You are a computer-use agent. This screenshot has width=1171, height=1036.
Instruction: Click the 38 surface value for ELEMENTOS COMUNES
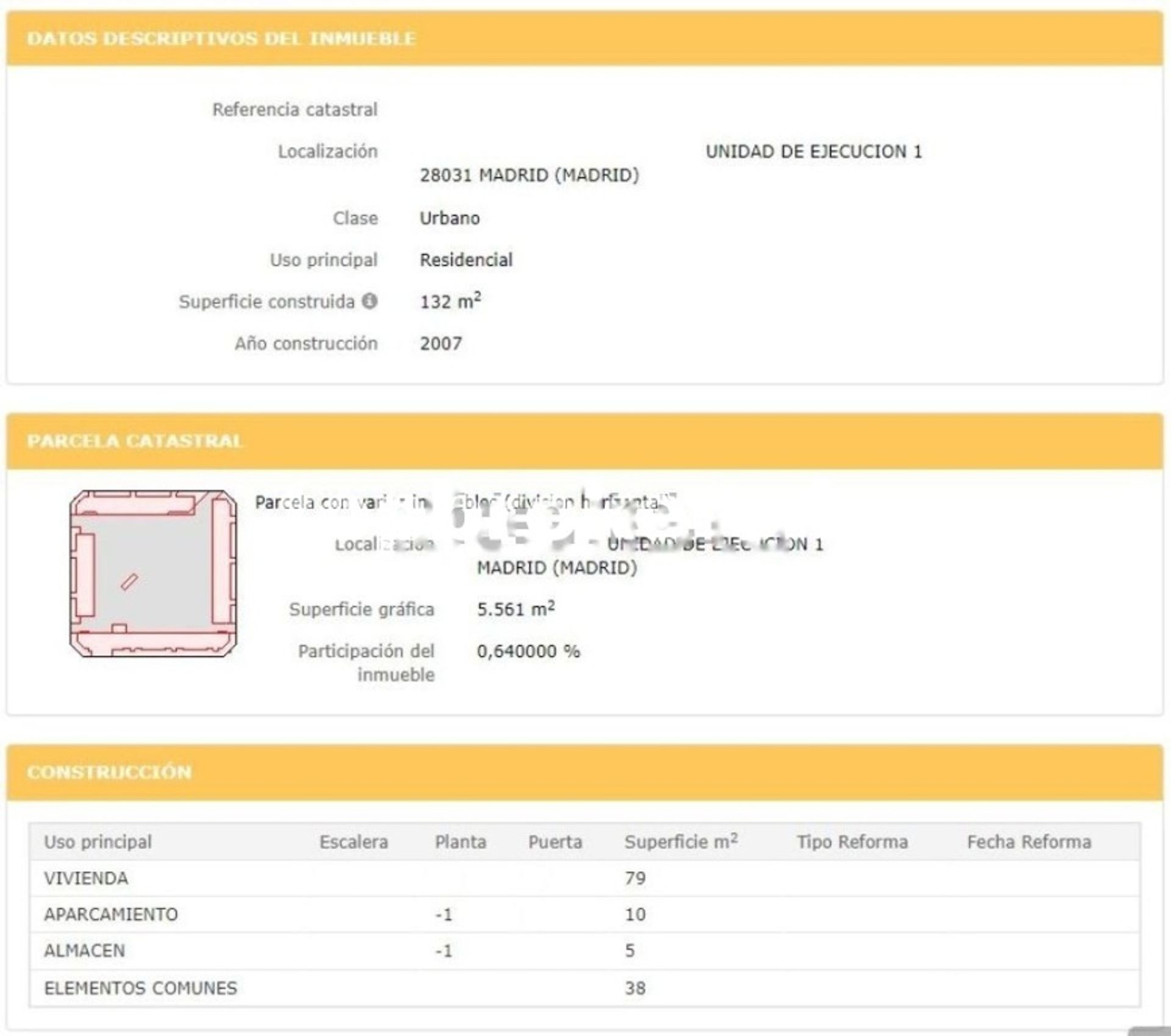pos(635,988)
